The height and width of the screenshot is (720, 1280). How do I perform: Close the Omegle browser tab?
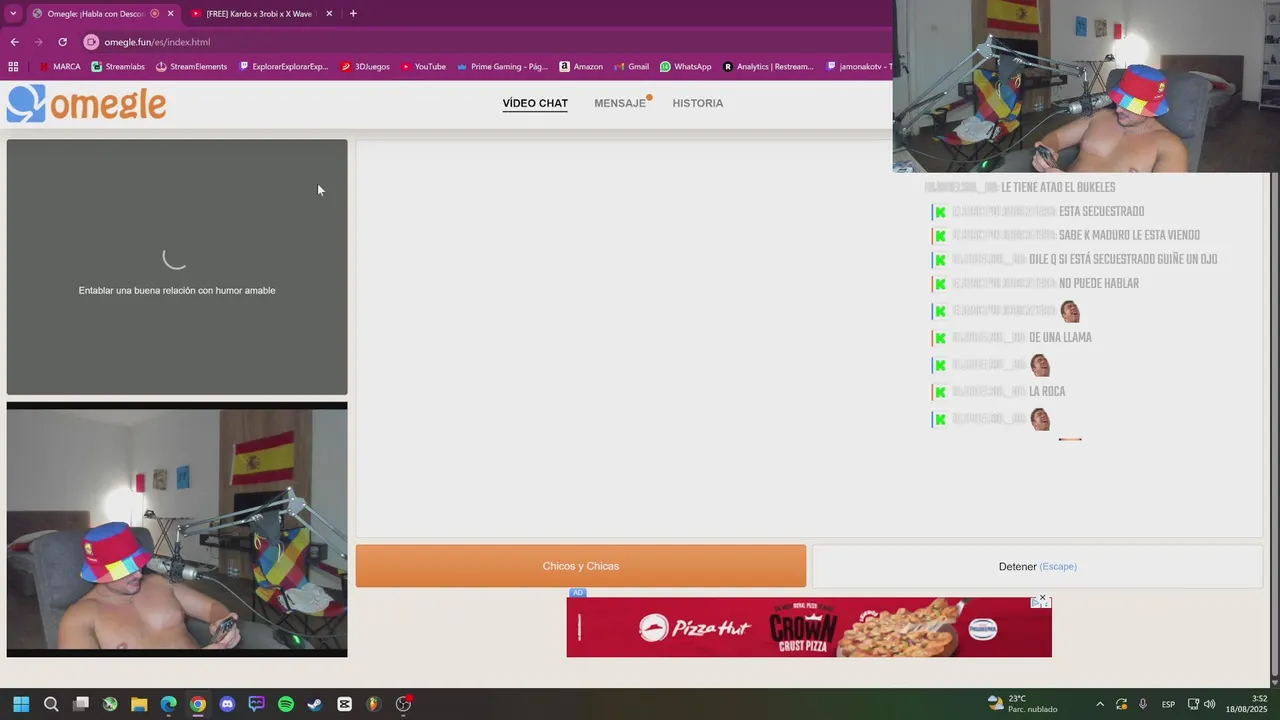[170, 14]
